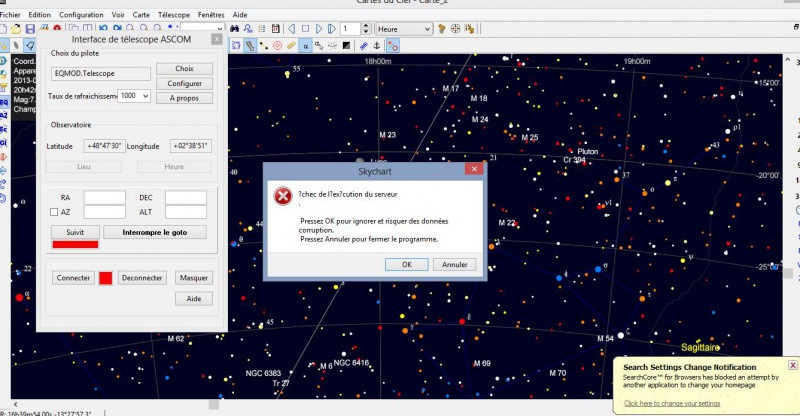Click the blue chain link icon
800x416 pixels.
tap(363, 46)
